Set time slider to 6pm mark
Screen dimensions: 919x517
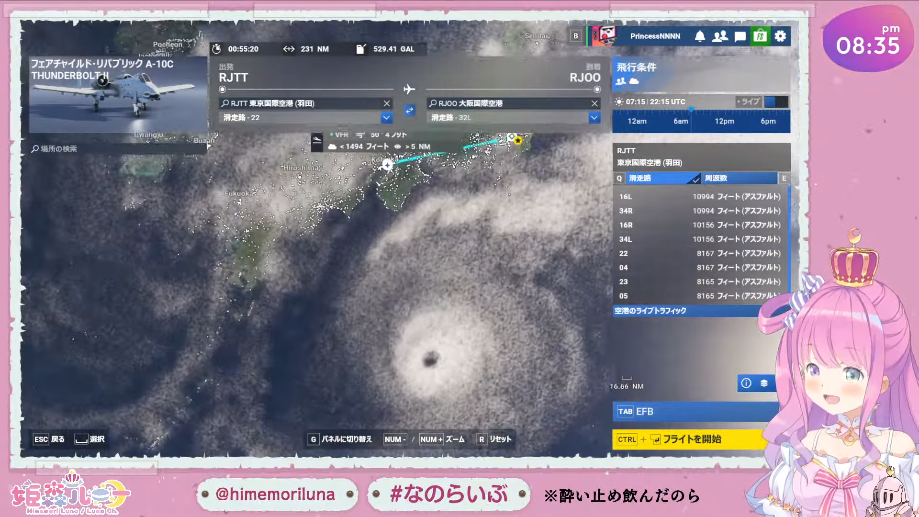pyautogui.click(x=768, y=121)
